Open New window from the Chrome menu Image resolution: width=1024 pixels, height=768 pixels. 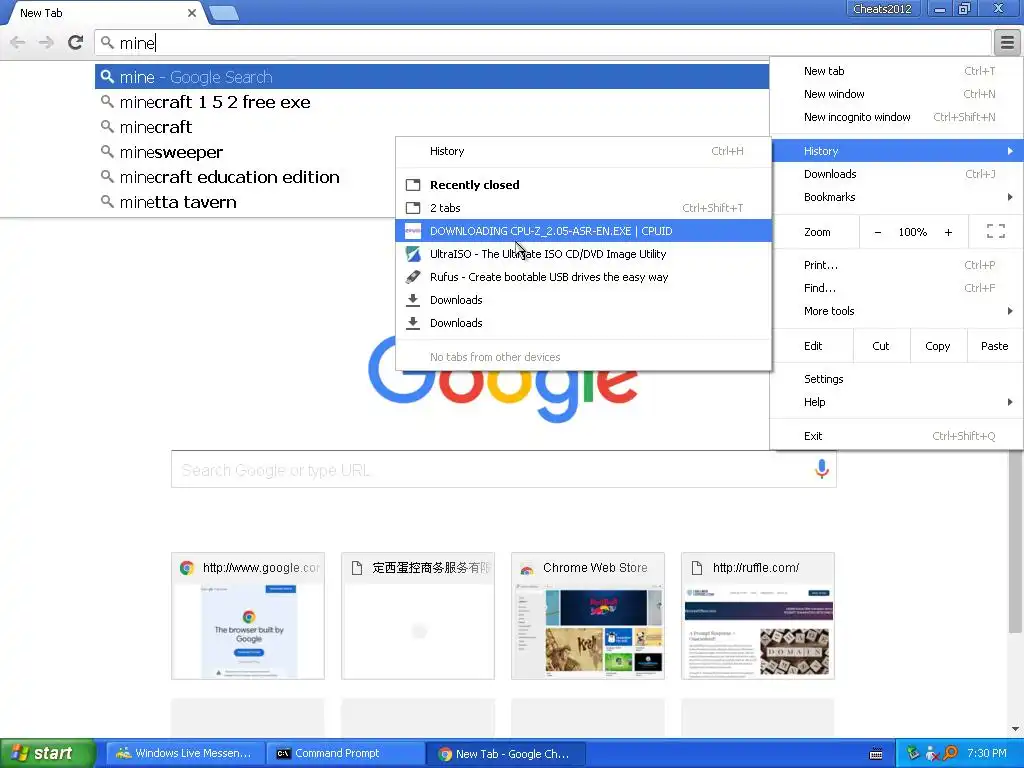pos(896,94)
